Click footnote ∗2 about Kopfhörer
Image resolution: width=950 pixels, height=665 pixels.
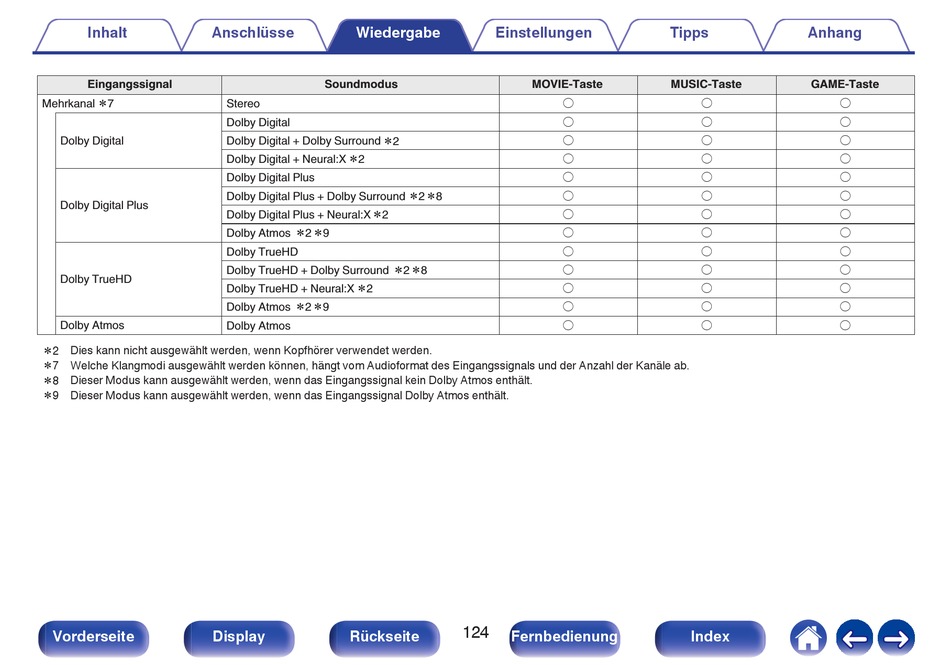pyautogui.click(x=238, y=351)
